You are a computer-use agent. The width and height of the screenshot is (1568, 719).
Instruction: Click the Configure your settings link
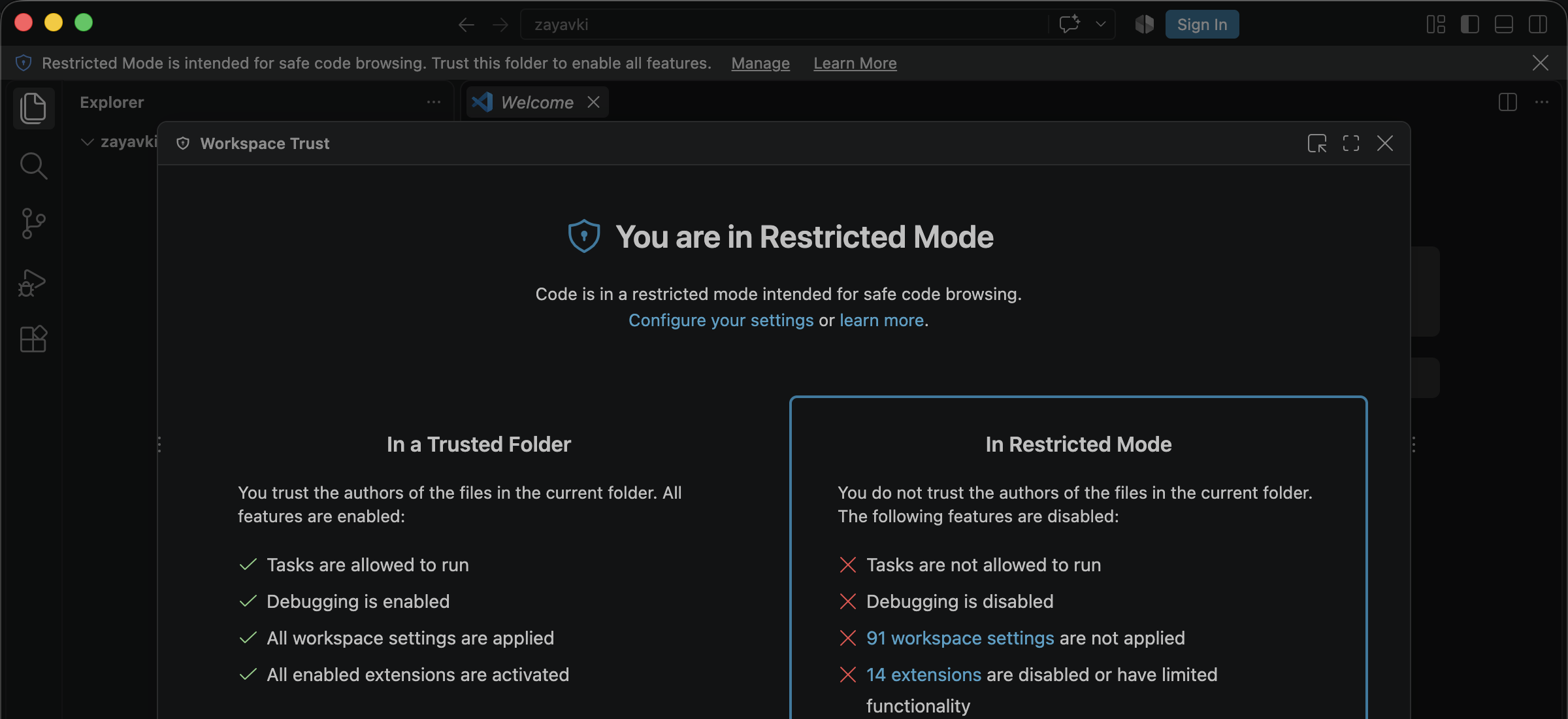click(x=721, y=320)
